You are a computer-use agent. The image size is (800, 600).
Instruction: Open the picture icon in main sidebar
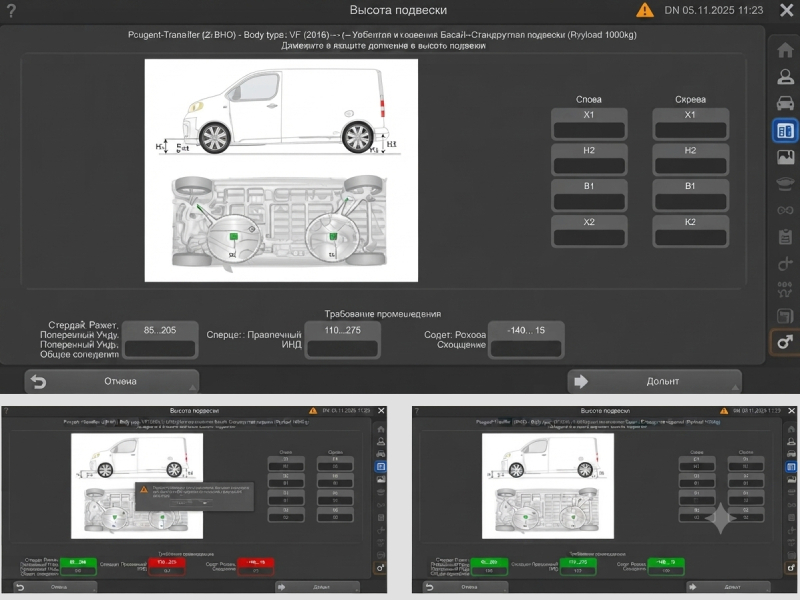[785, 157]
